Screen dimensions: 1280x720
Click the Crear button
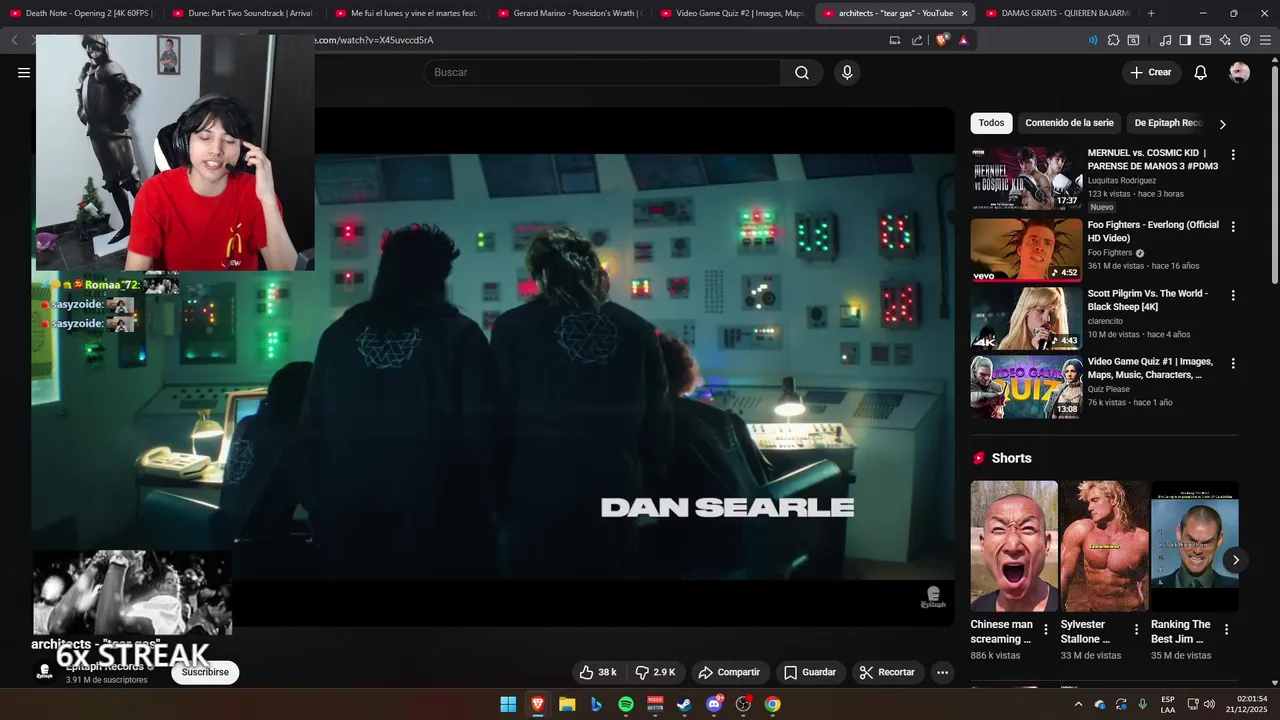[x=1151, y=72]
